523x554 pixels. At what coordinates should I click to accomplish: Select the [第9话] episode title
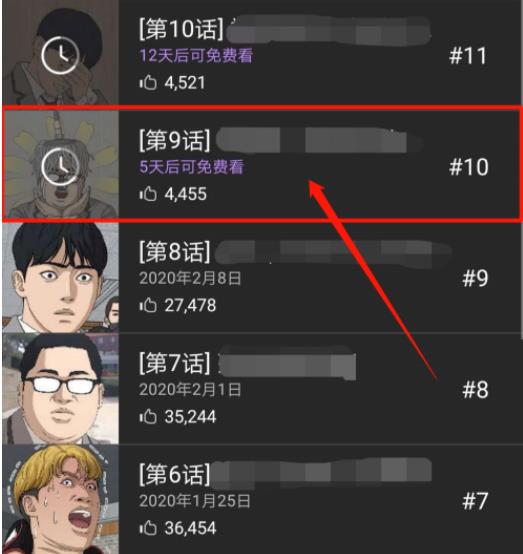coord(175,140)
